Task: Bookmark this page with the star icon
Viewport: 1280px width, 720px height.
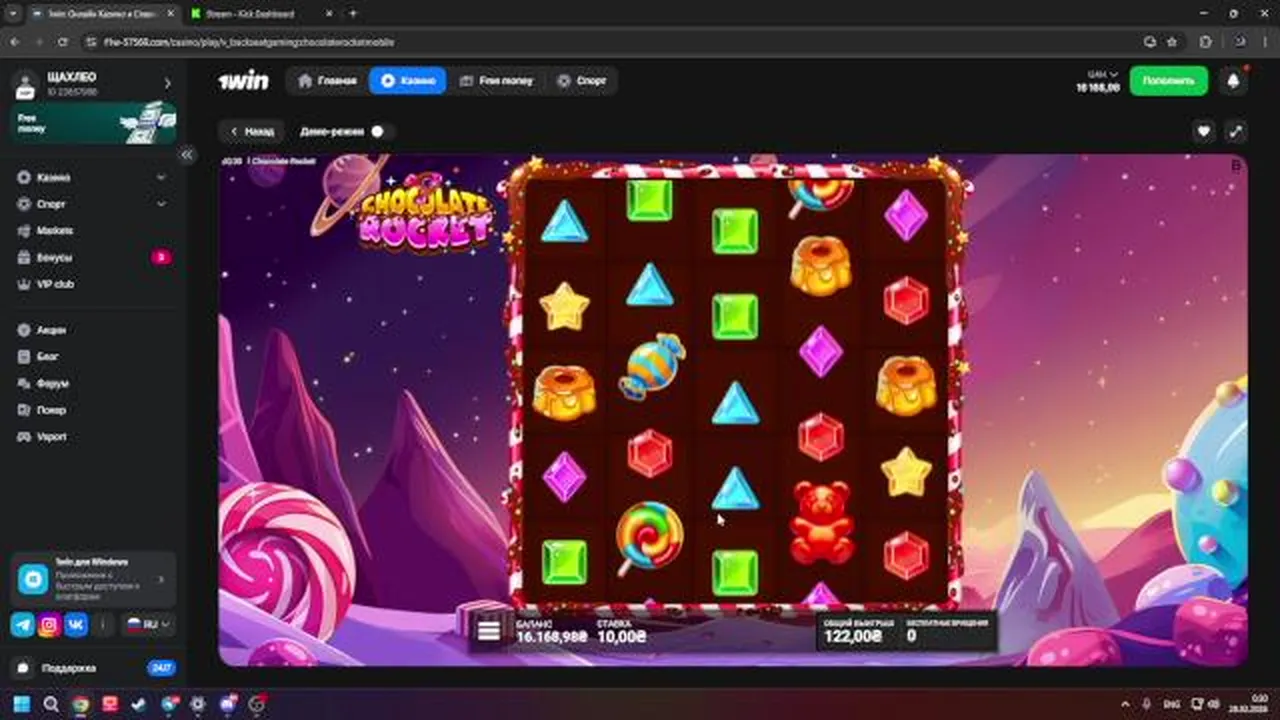Action: click(x=1172, y=42)
